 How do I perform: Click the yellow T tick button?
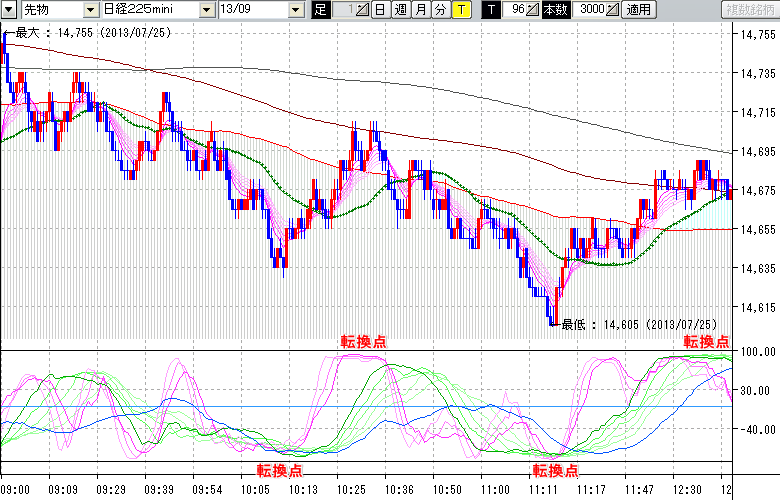tap(460, 10)
